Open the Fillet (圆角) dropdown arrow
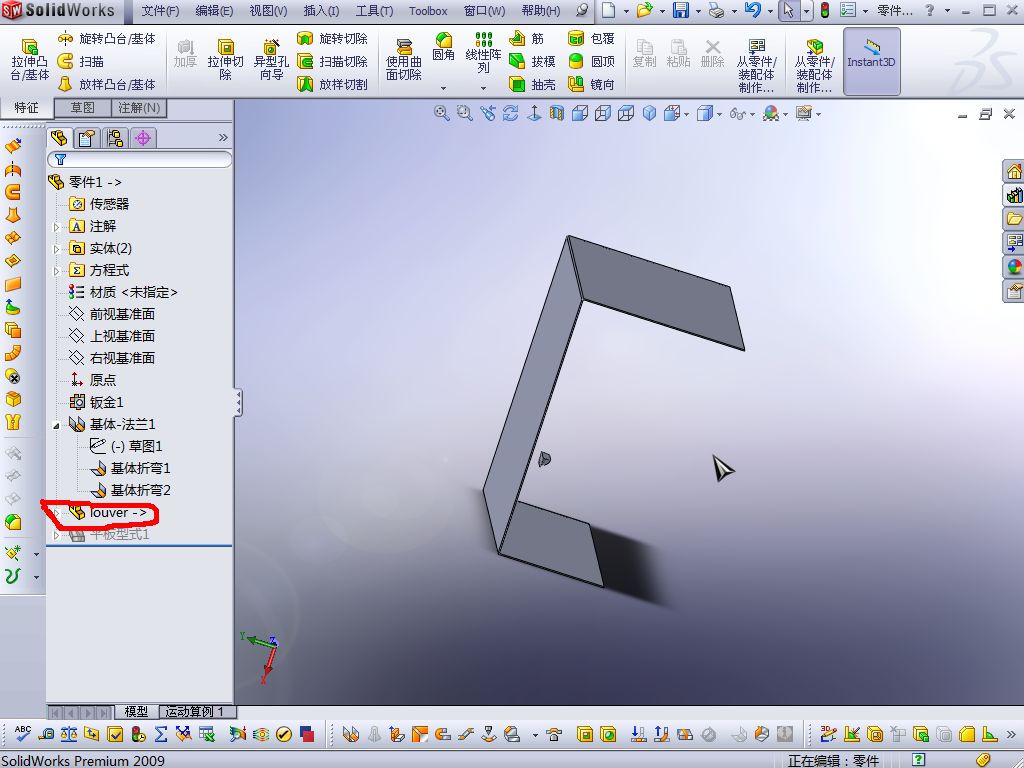Viewport: 1024px width, 768px height. click(443, 88)
